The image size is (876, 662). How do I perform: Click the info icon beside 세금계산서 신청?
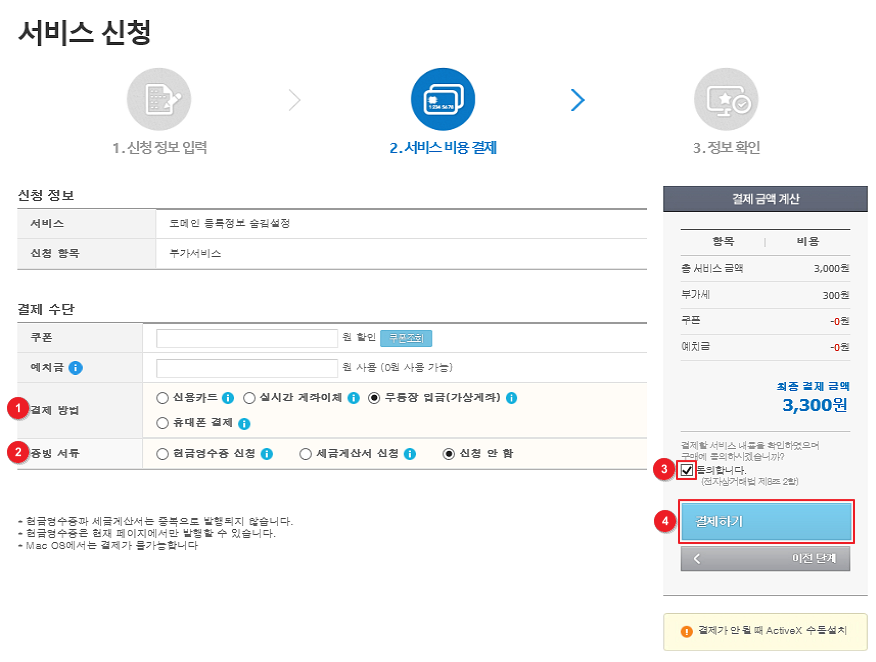pyautogui.click(x=410, y=454)
